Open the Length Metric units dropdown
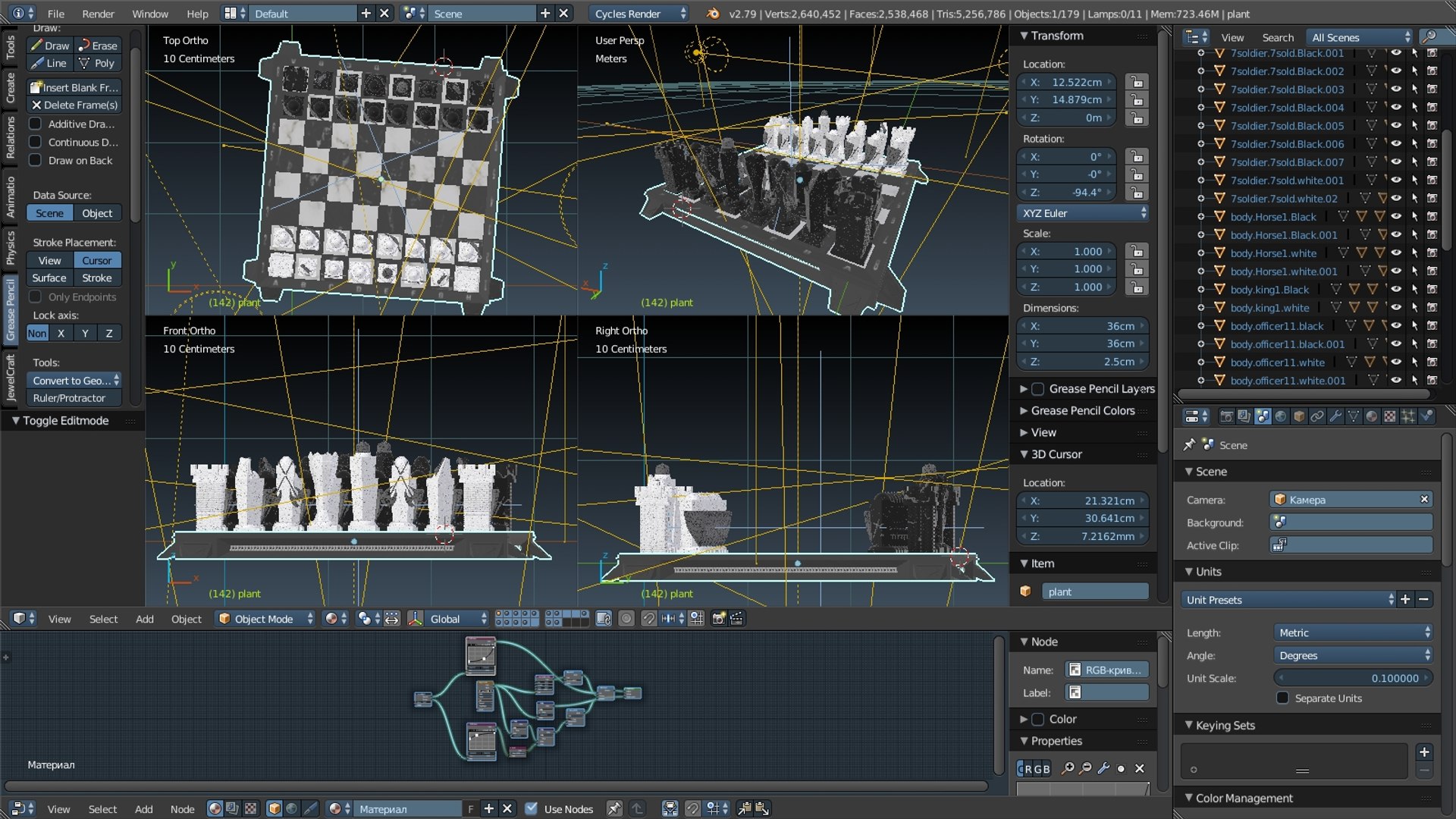This screenshot has height=819, width=1456. pyautogui.click(x=1353, y=632)
